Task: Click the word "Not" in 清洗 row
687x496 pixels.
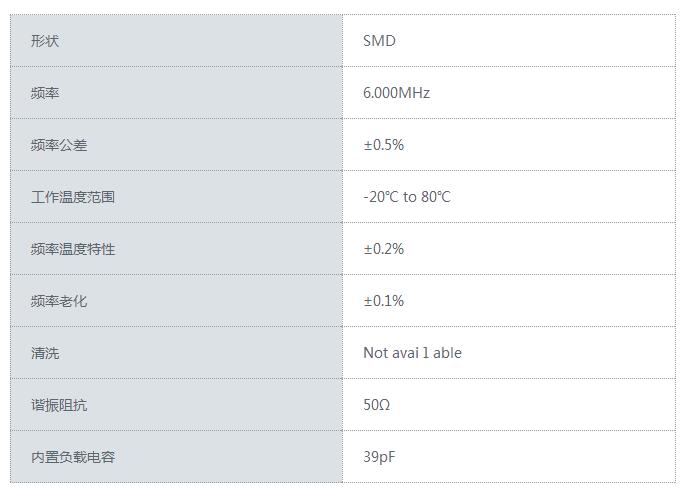Action: (x=375, y=353)
